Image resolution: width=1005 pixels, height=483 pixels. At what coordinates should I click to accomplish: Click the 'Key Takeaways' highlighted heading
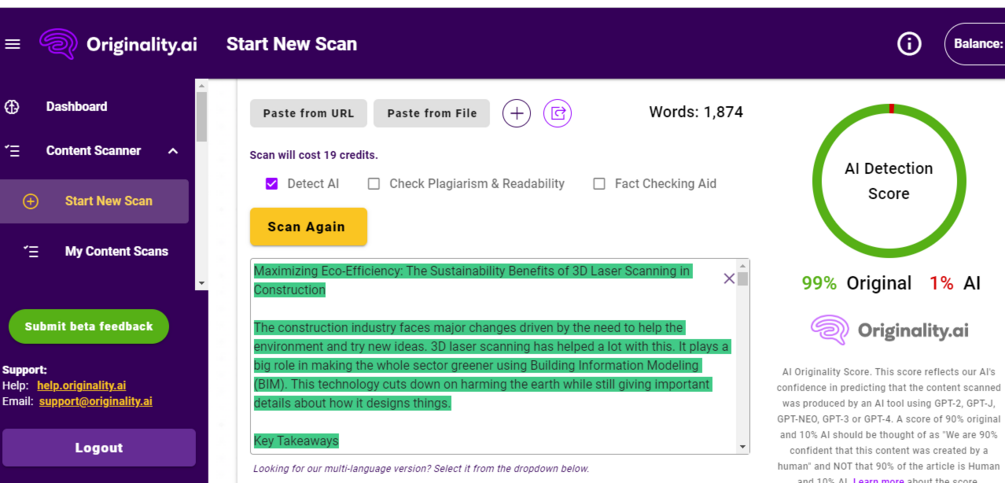(x=296, y=441)
